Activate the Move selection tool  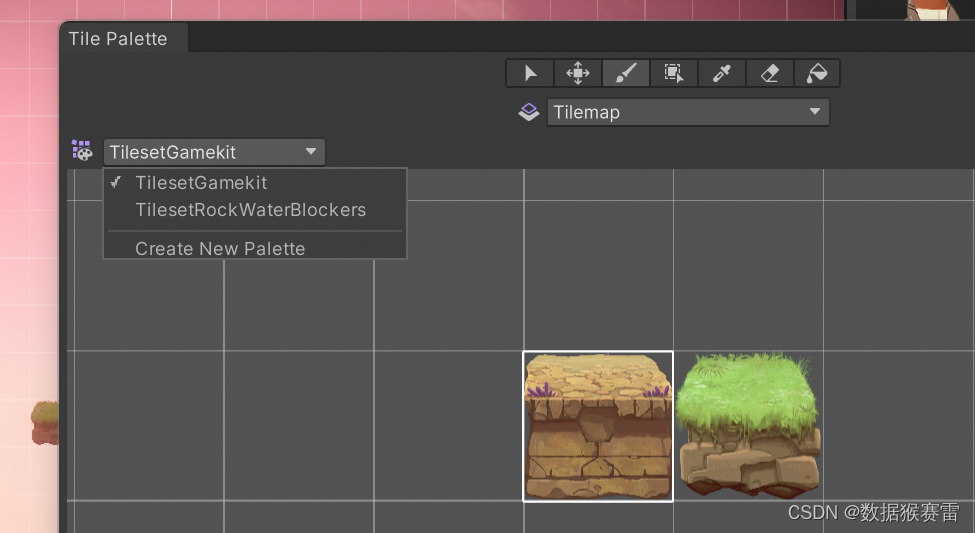point(578,73)
